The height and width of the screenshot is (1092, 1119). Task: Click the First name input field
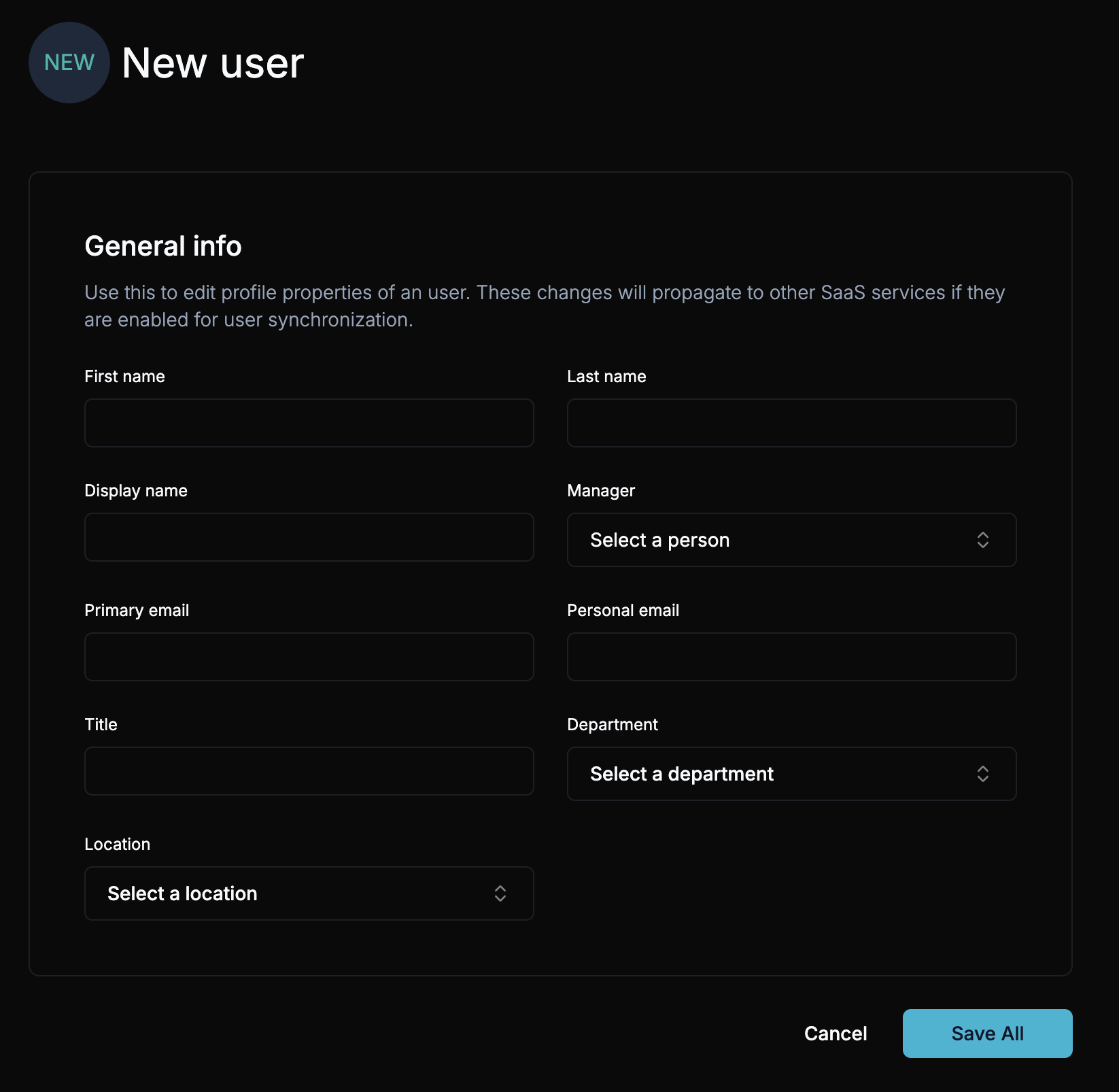(x=309, y=423)
